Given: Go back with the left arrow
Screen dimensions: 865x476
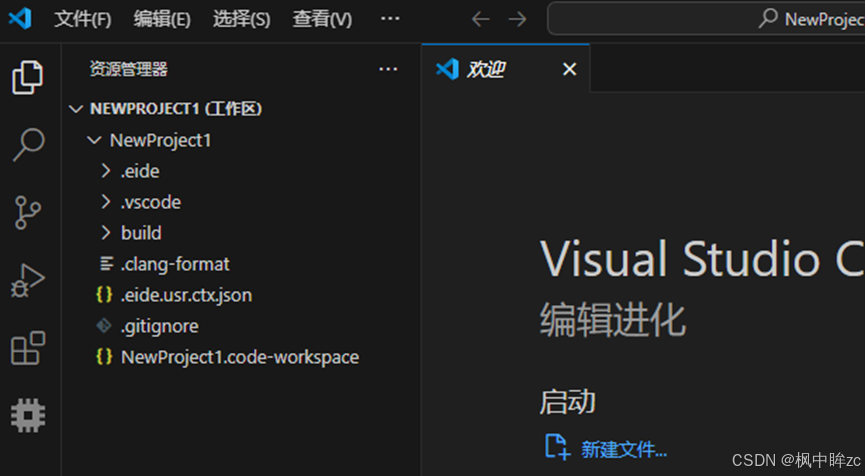Looking at the screenshot, I should (480, 19).
